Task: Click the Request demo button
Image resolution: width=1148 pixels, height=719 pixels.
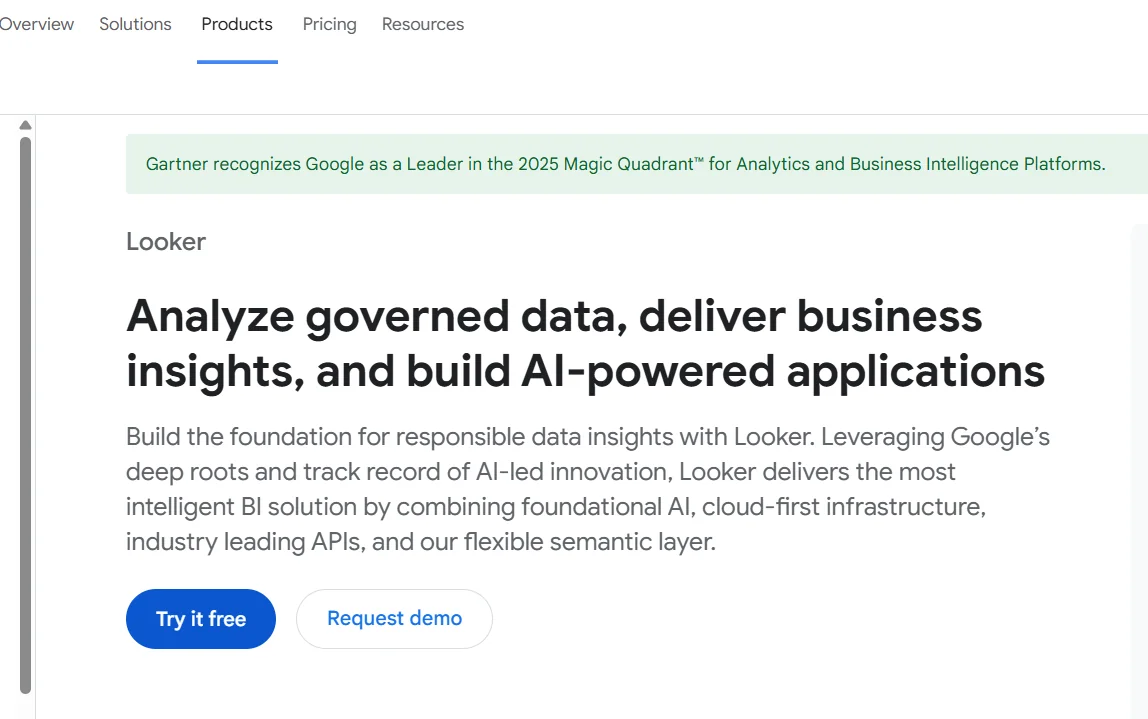Action: [x=394, y=619]
